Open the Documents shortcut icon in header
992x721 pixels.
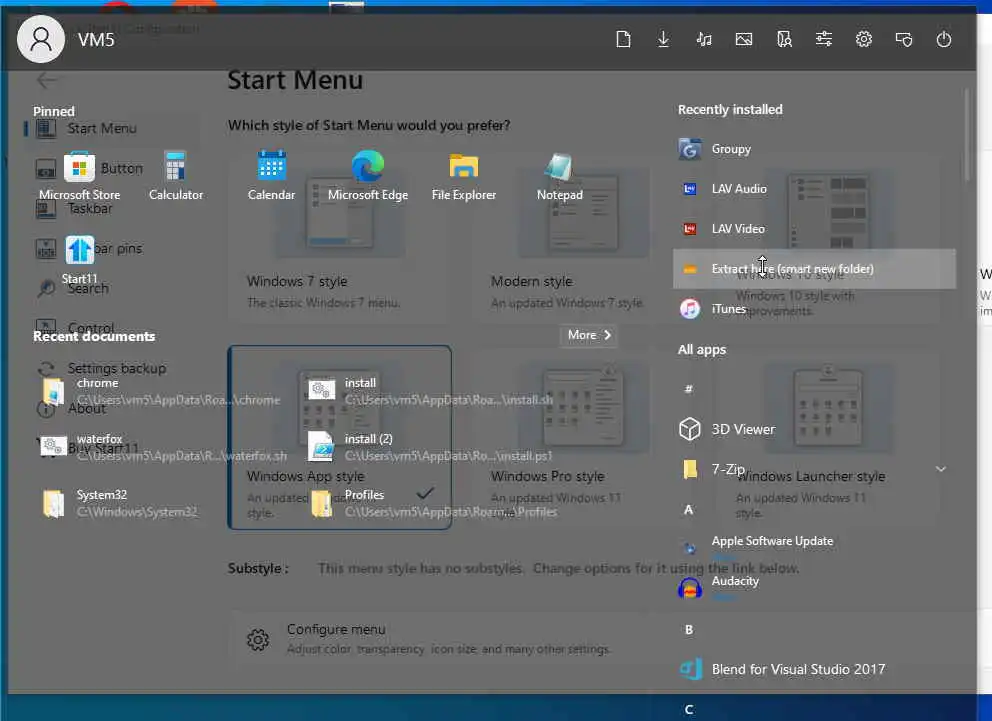point(623,39)
